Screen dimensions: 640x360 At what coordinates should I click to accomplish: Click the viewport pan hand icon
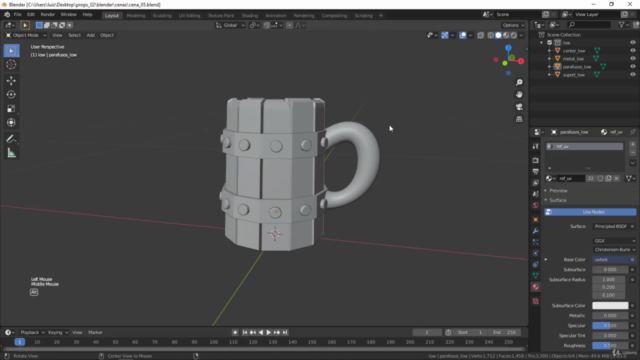[519, 95]
